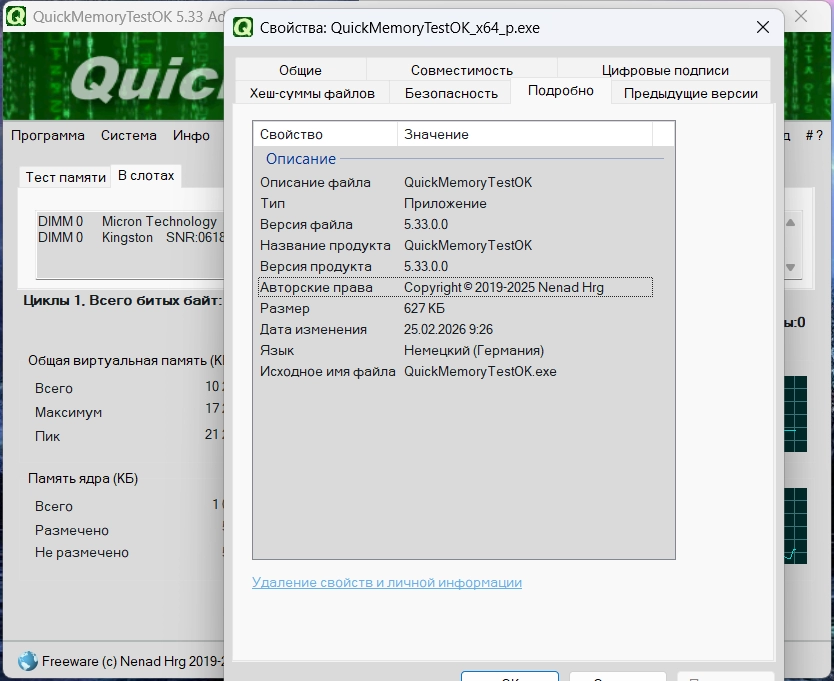Open the Программа menu
This screenshot has height=681, width=834.
48,136
